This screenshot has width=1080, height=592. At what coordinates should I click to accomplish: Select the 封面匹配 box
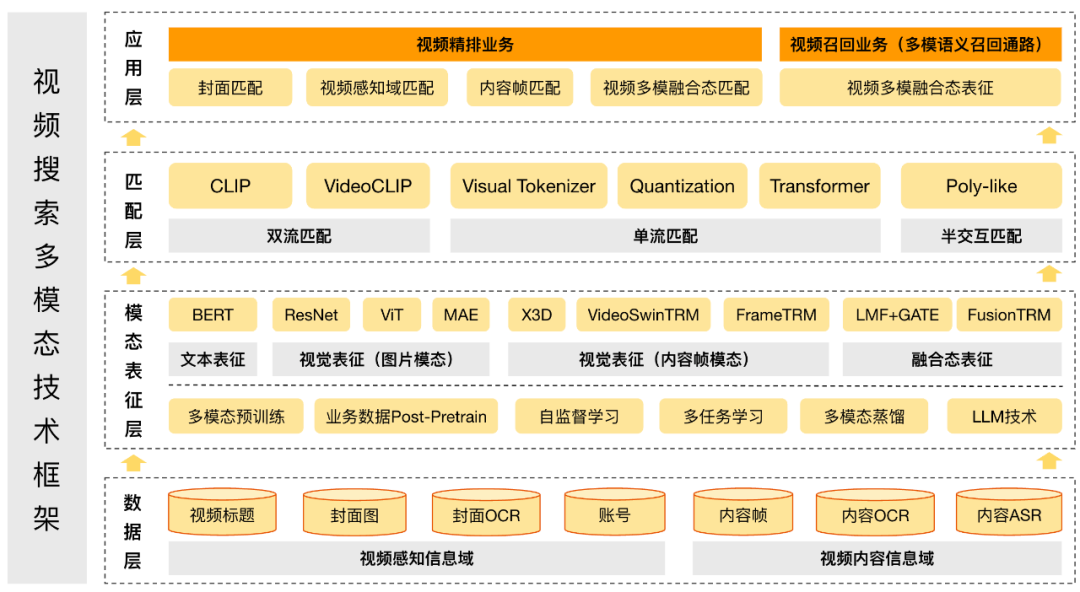[x=230, y=88]
